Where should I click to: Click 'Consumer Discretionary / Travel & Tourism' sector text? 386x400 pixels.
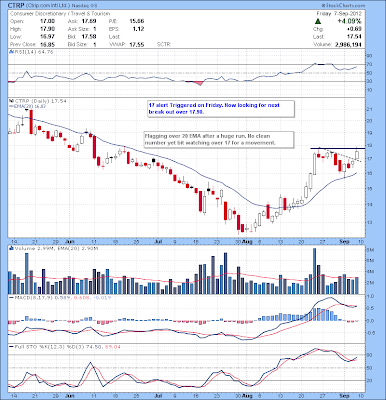pyautogui.click(x=60, y=14)
